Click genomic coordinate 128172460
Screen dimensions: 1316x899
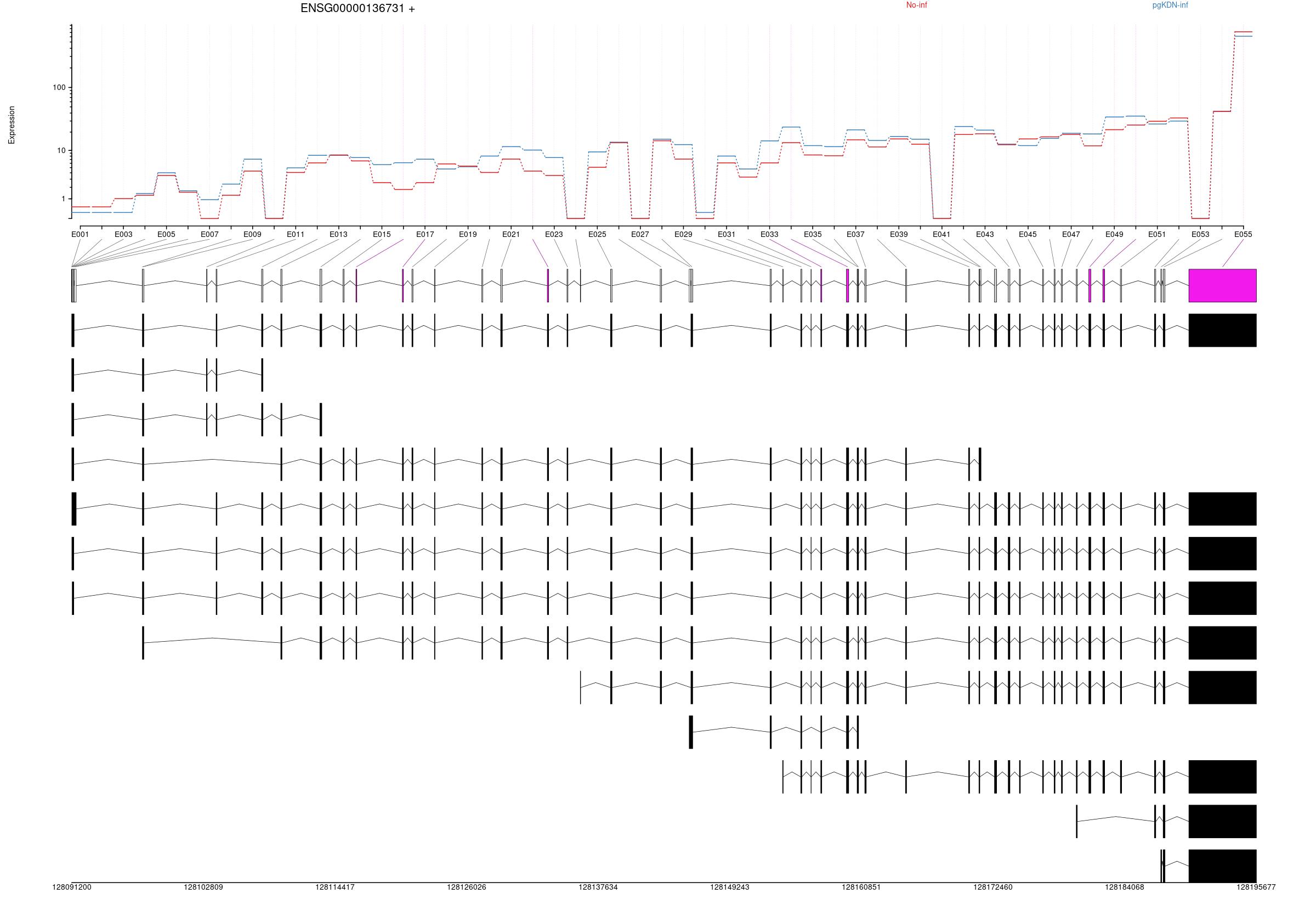coord(992,887)
